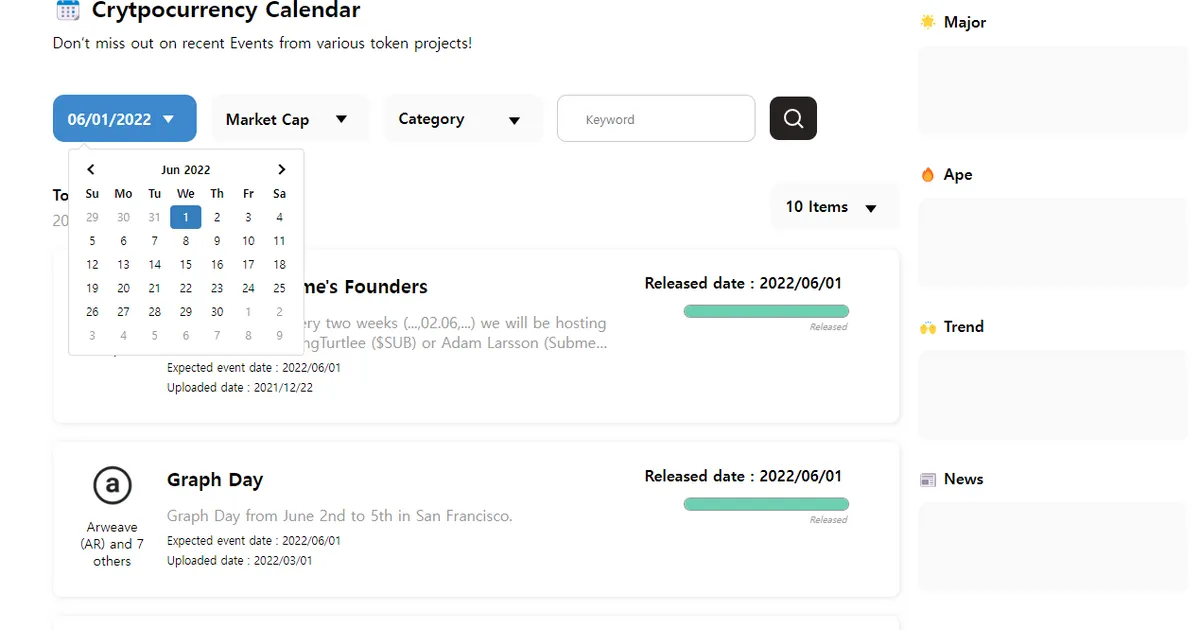Open the Graph Day event title
This screenshot has height=630, width=1200.
(215, 480)
